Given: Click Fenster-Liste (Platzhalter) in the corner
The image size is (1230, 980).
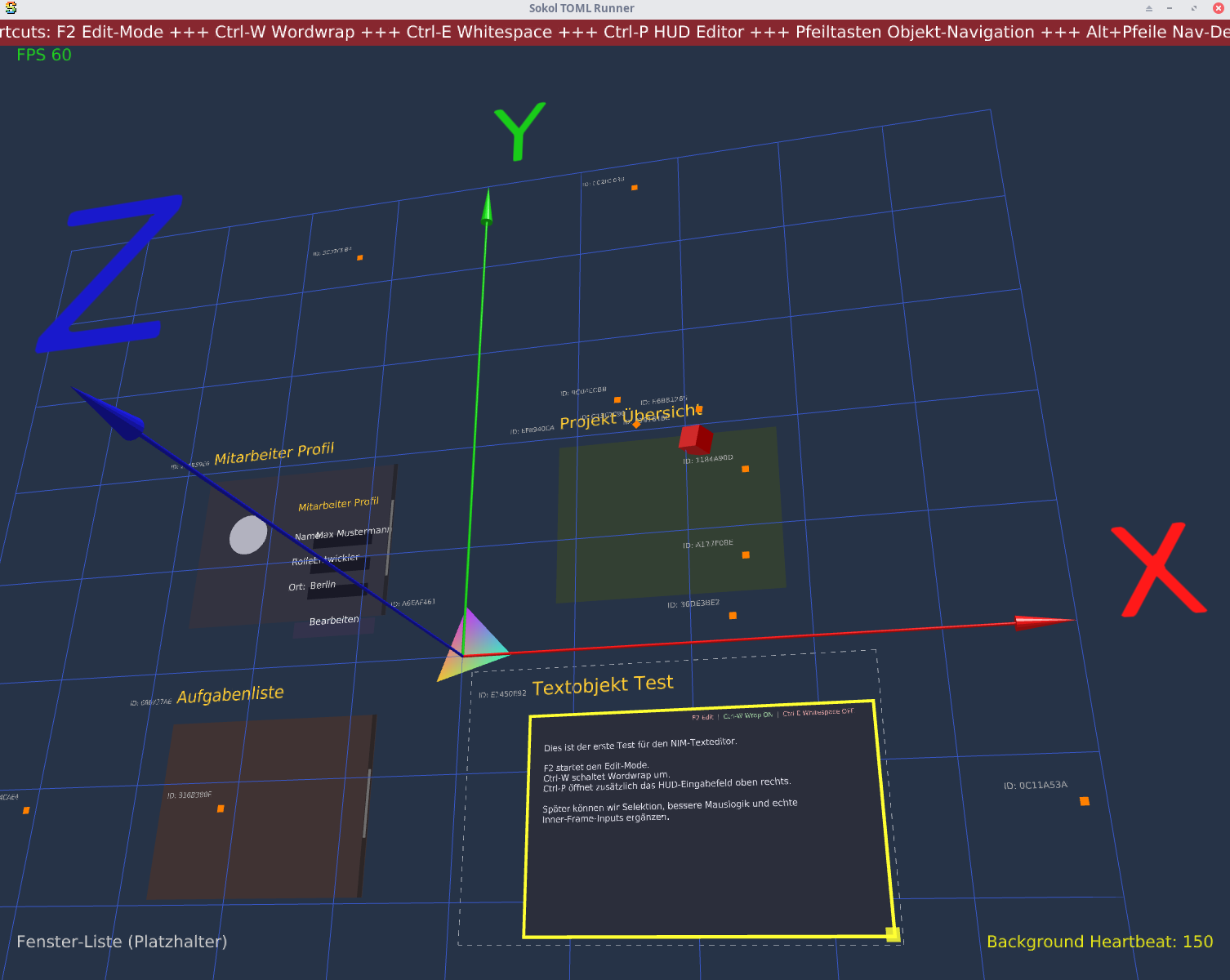Looking at the screenshot, I should [x=122, y=942].
